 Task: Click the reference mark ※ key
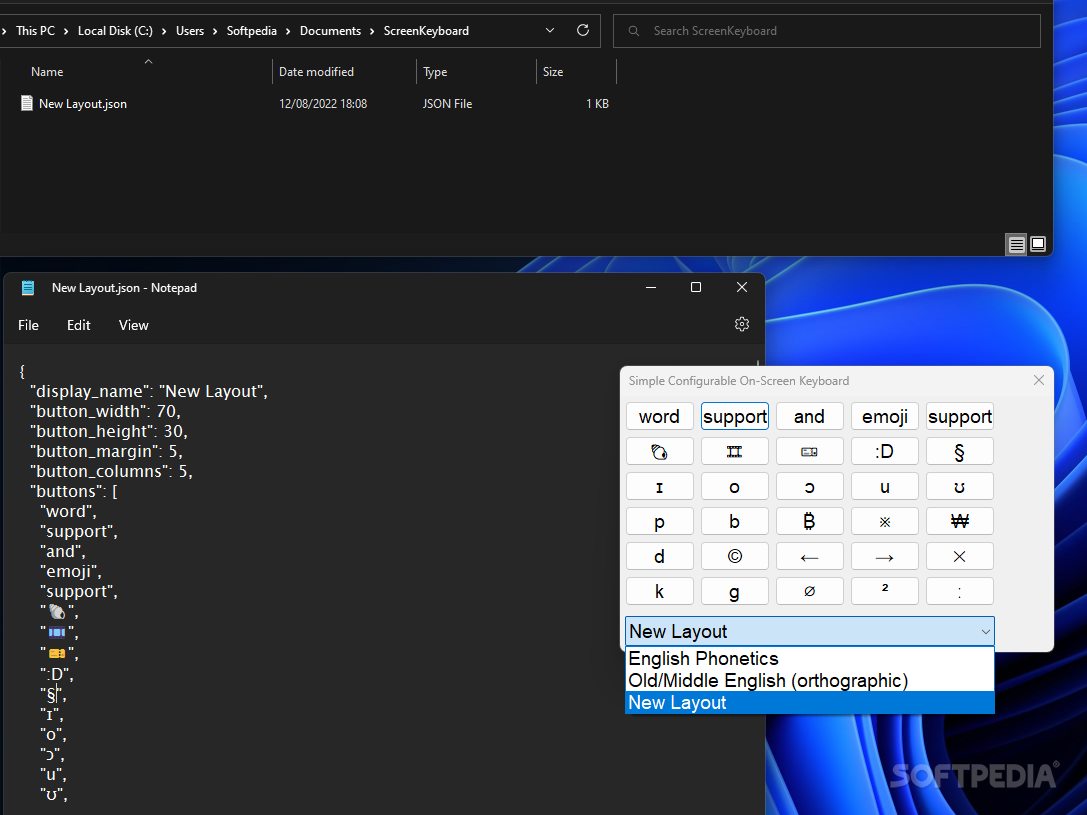885,521
